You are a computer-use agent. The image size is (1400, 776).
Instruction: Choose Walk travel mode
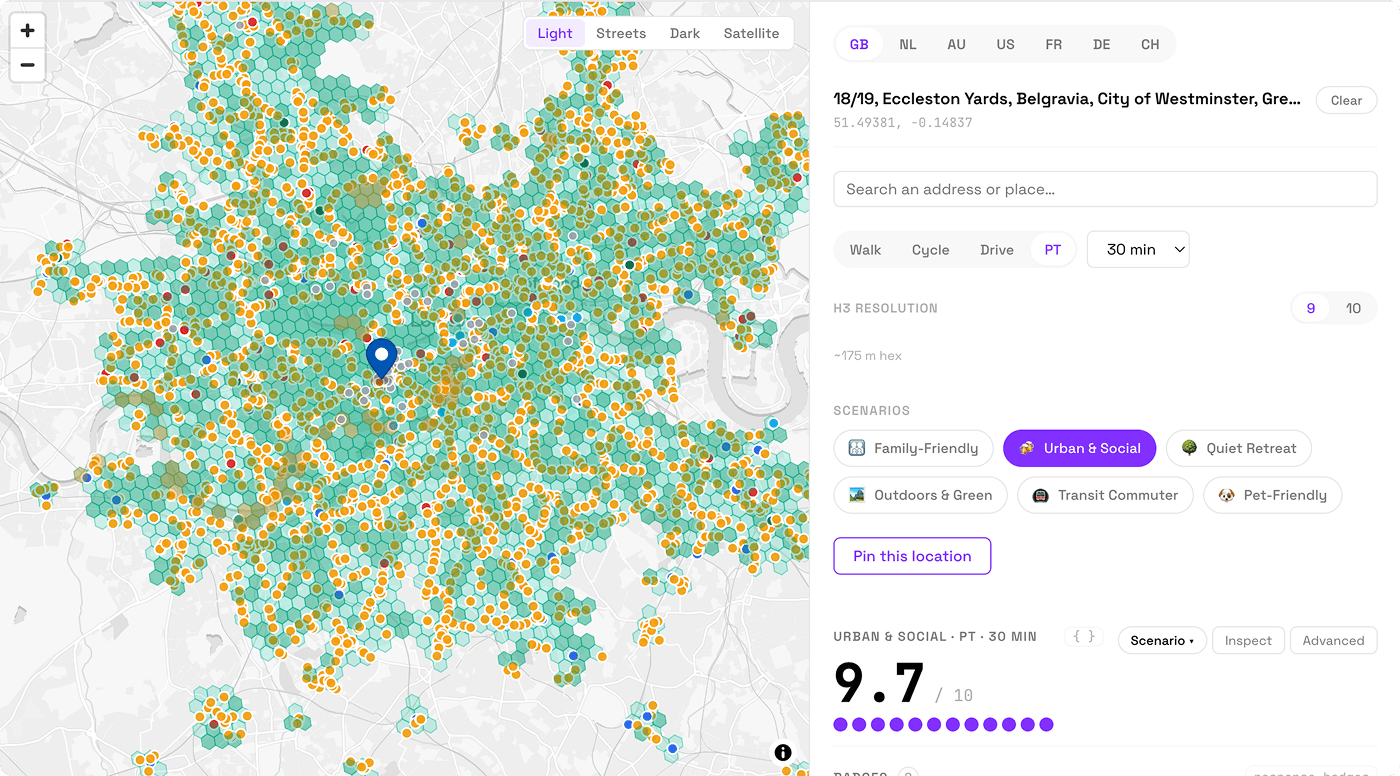click(865, 250)
